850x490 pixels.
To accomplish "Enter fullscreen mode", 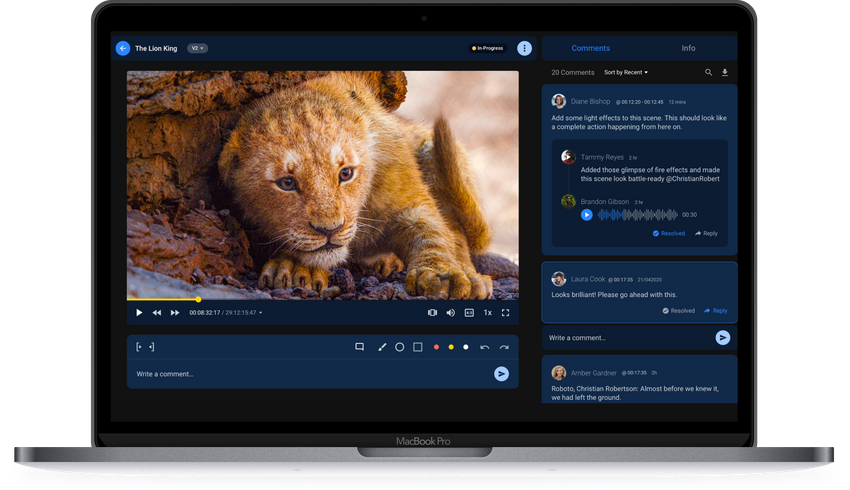I will pos(505,313).
